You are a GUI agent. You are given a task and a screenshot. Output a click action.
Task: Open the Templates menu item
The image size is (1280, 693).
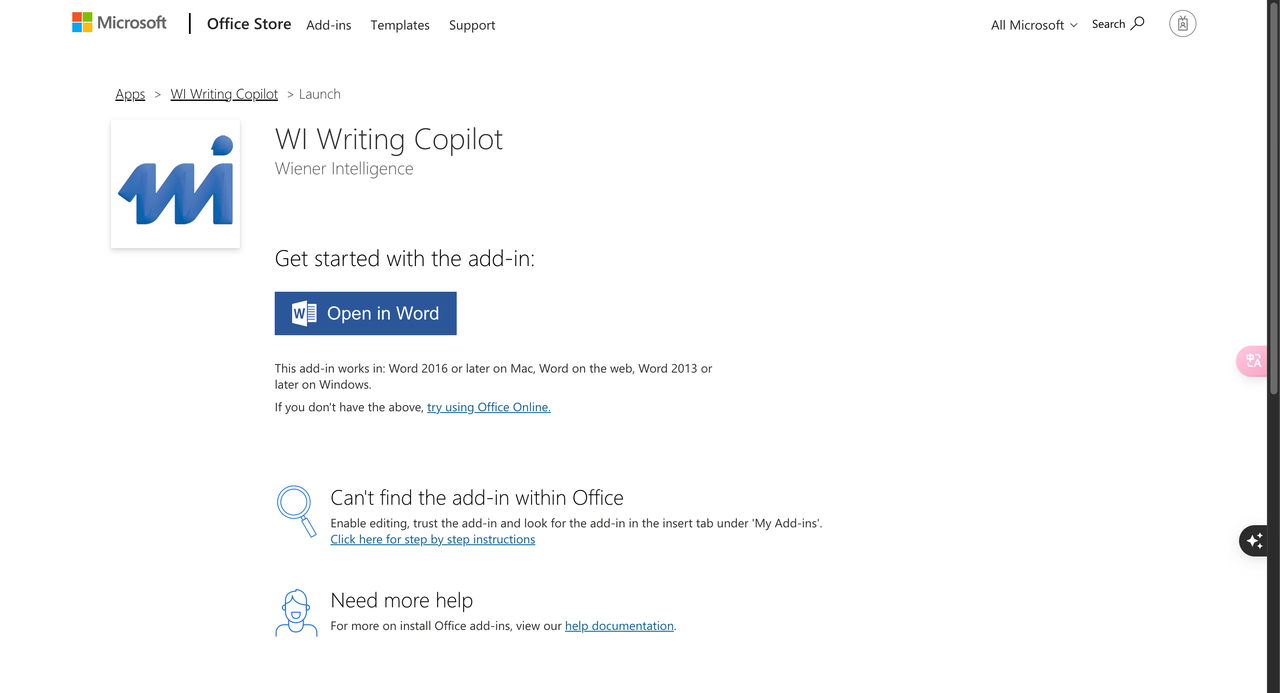(400, 25)
